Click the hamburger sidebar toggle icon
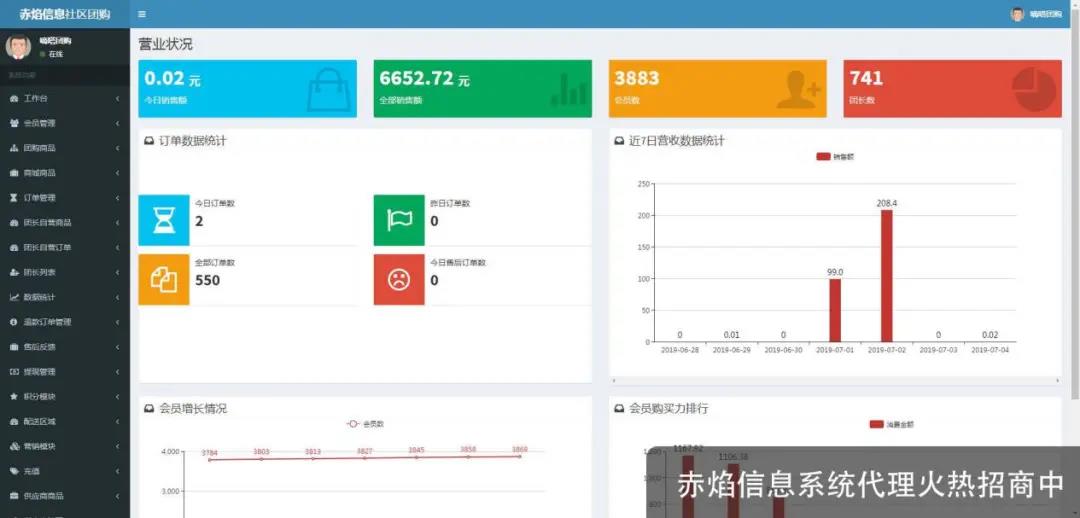Image resolution: width=1080 pixels, height=518 pixels. (142, 14)
